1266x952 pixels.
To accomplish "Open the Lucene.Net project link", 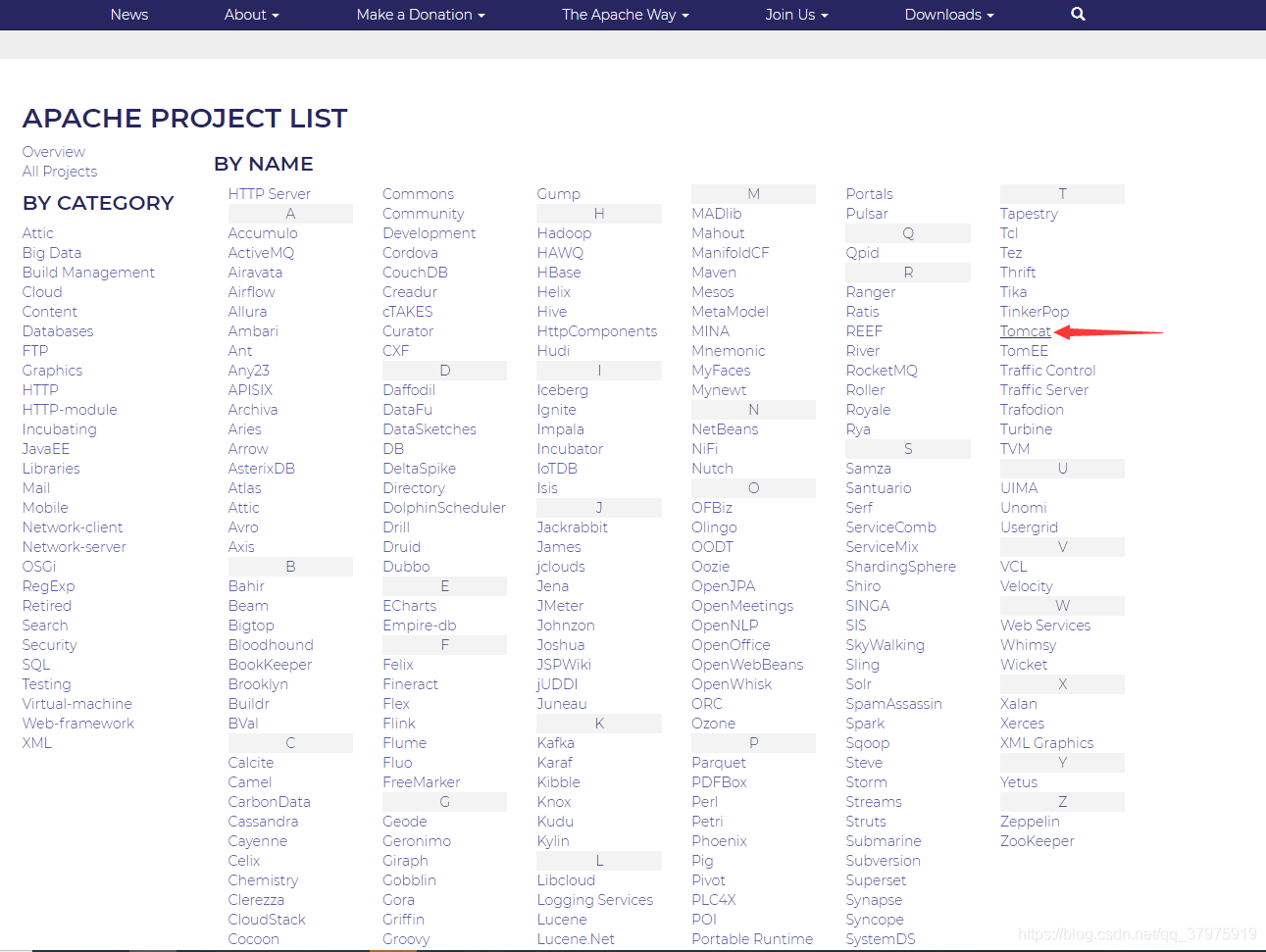I will (x=576, y=939).
